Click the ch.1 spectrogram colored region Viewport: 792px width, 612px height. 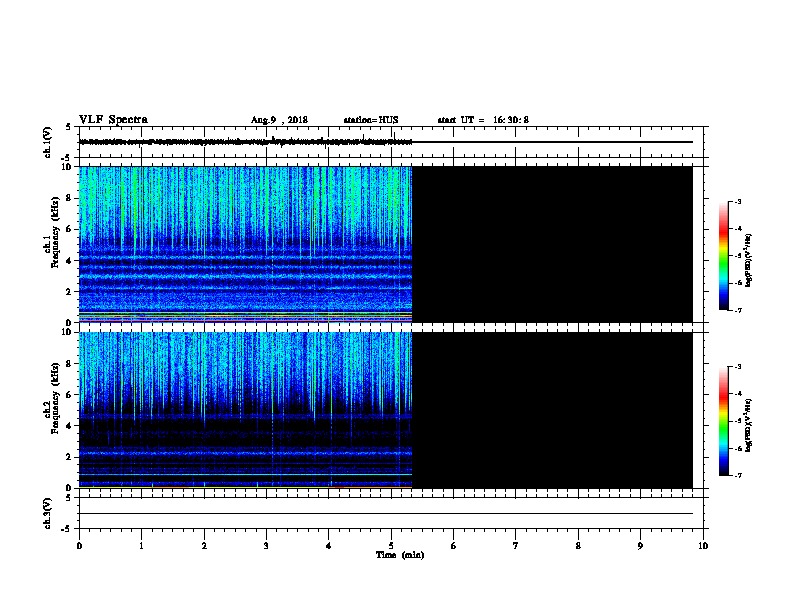coord(245,244)
